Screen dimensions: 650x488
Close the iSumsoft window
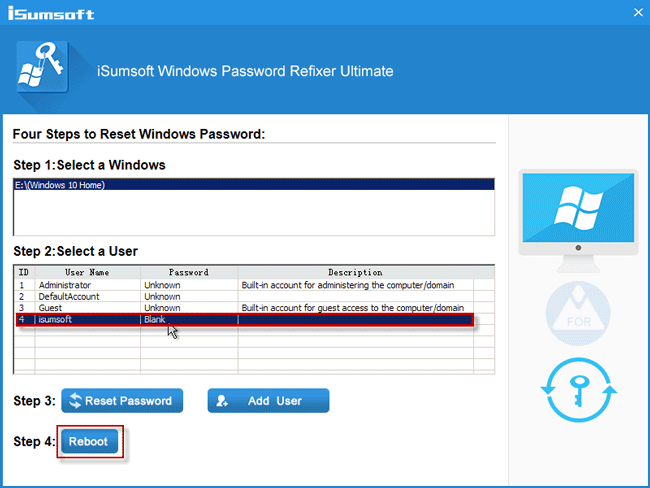point(638,12)
